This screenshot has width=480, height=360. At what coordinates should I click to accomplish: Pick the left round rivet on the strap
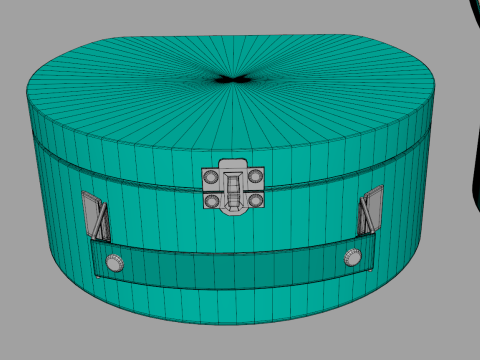115,263
